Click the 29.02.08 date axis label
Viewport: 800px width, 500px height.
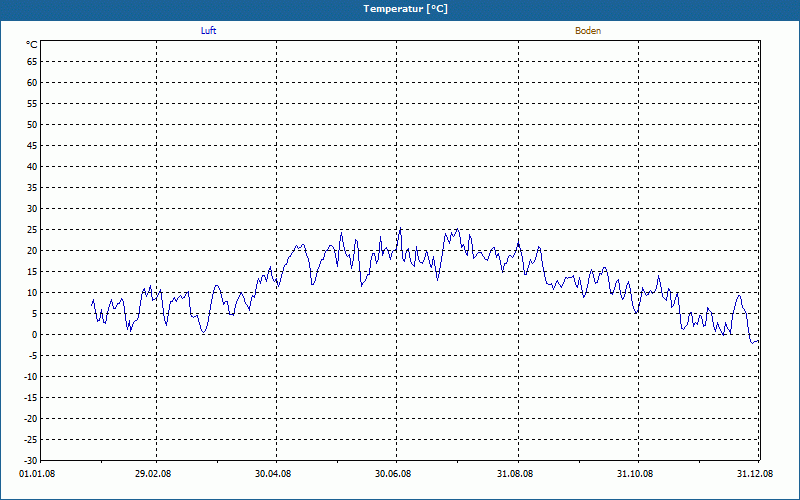[x=153, y=474]
